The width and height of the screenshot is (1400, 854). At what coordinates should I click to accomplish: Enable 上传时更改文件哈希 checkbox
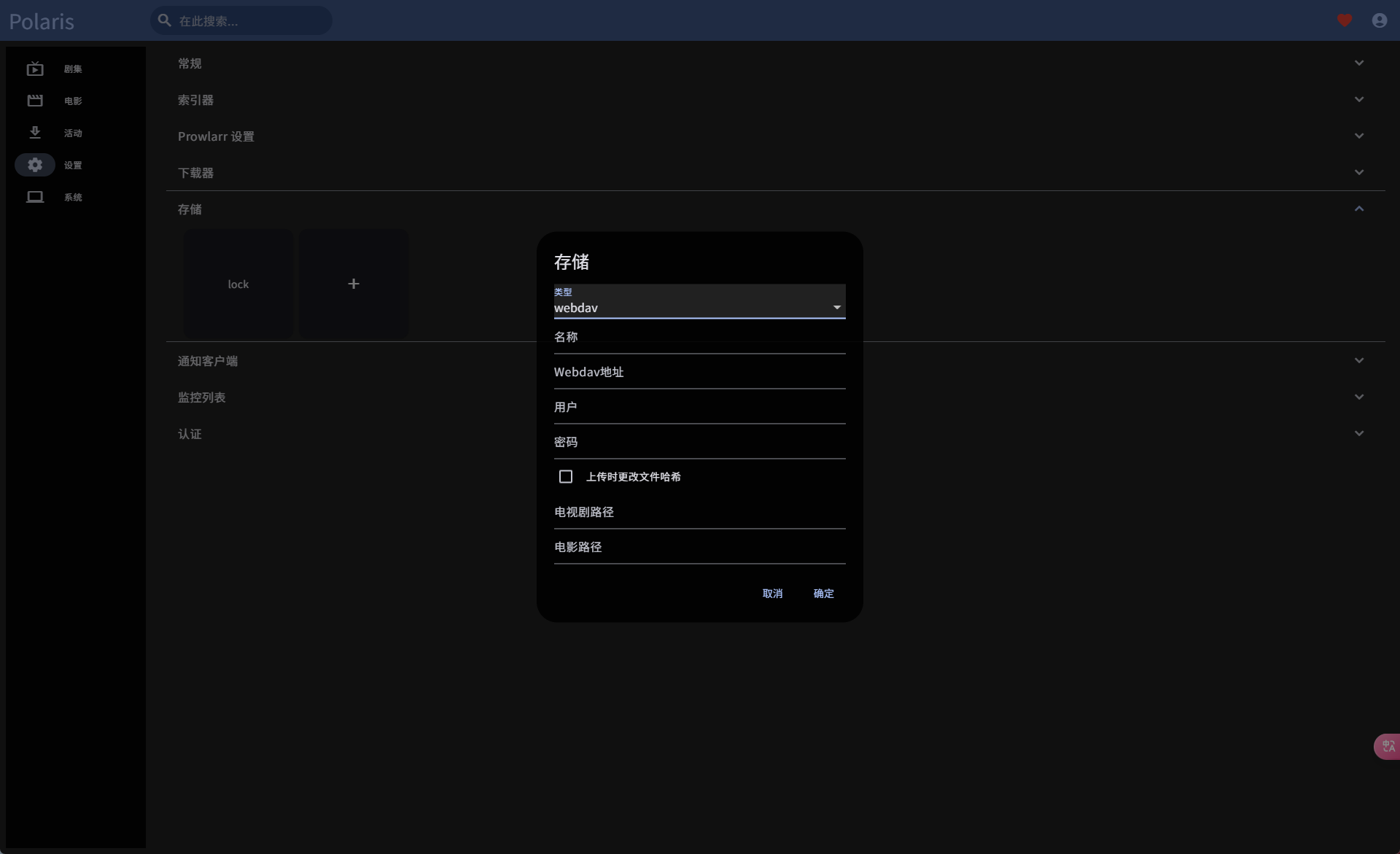tap(566, 476)
